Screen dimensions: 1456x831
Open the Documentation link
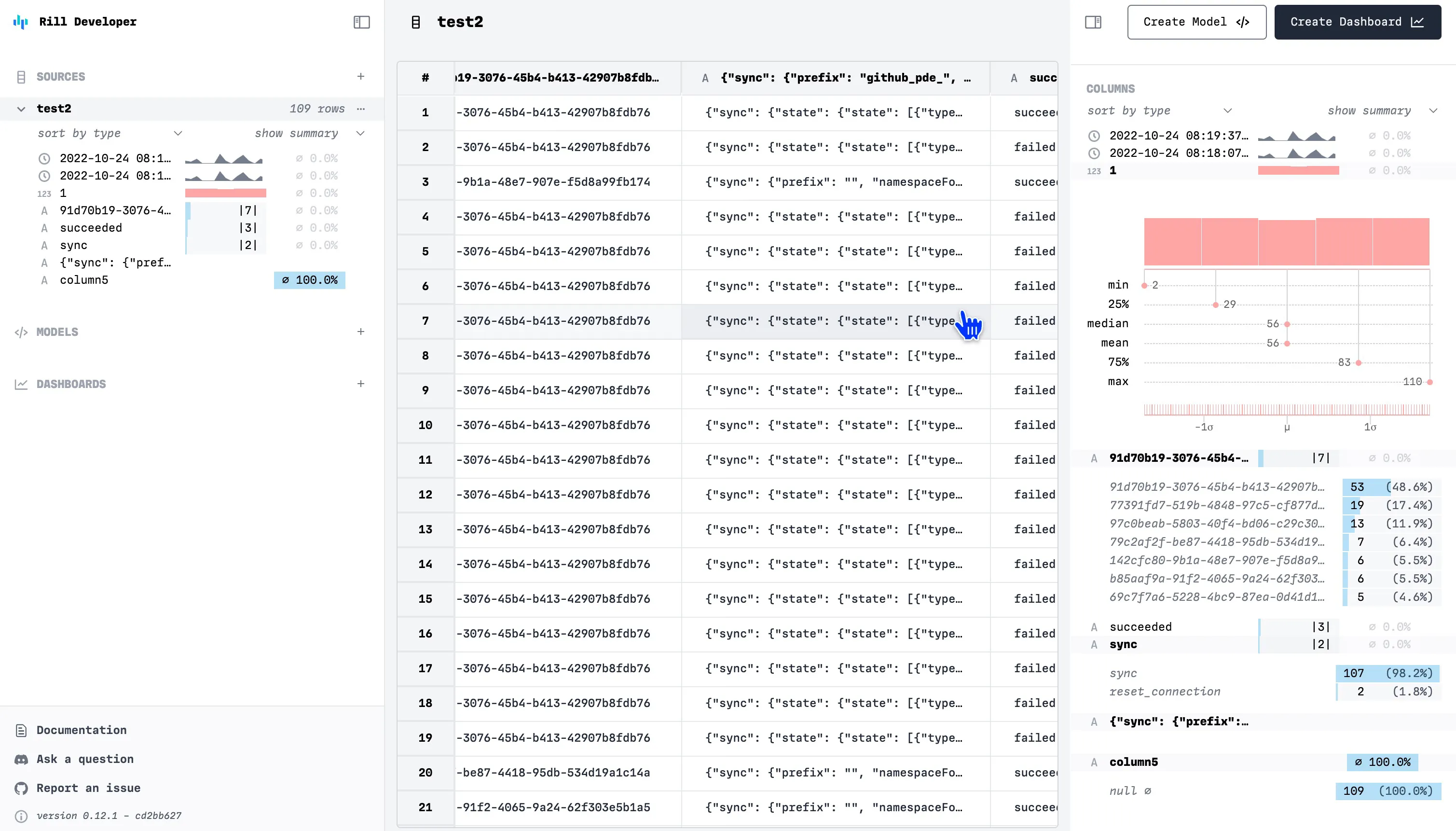point(81,730)
